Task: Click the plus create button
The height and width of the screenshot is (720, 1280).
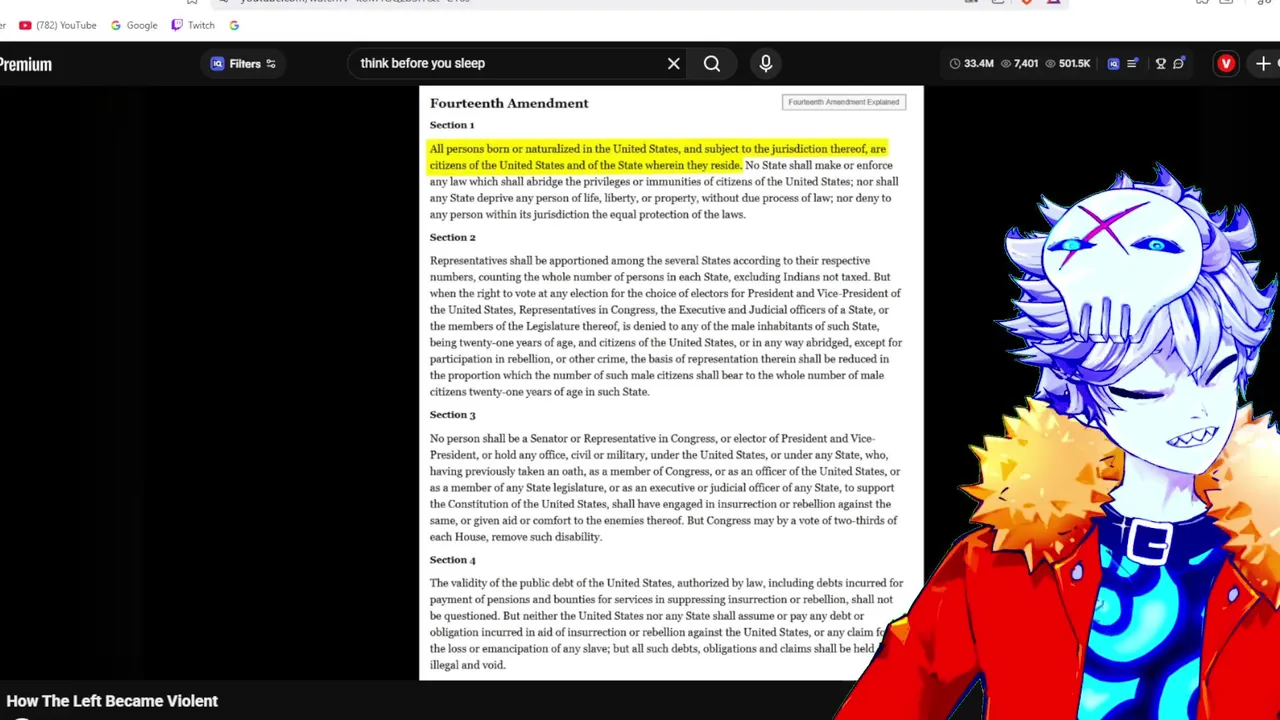Action: (x=1263, y=64)
